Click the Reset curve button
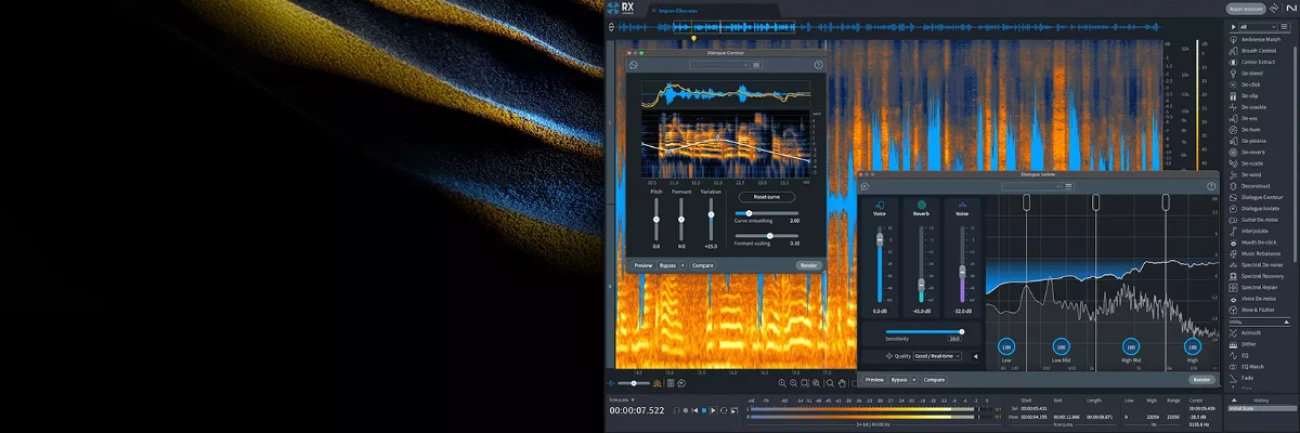1300x433 pixels. coord(767,197)
